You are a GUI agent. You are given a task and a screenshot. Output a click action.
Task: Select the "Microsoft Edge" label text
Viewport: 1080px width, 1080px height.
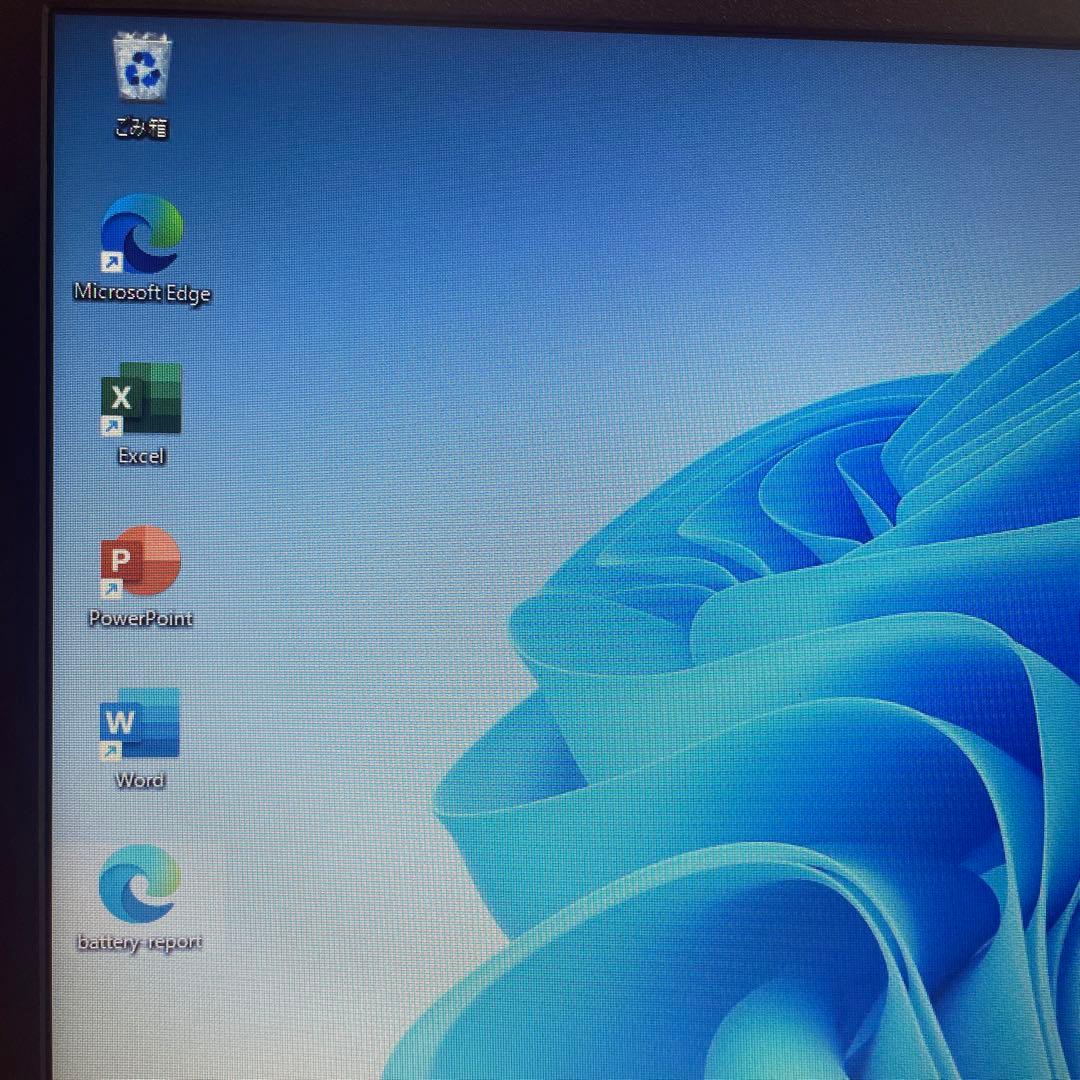(x=141, y=293)
